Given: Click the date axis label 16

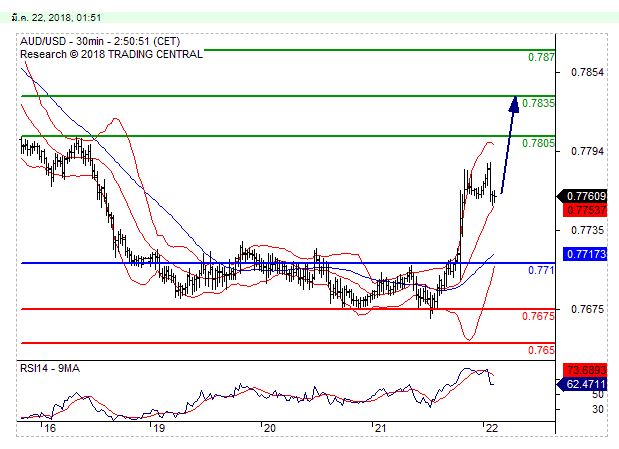Looking at the screenshot, I should (x=50, y=428).
